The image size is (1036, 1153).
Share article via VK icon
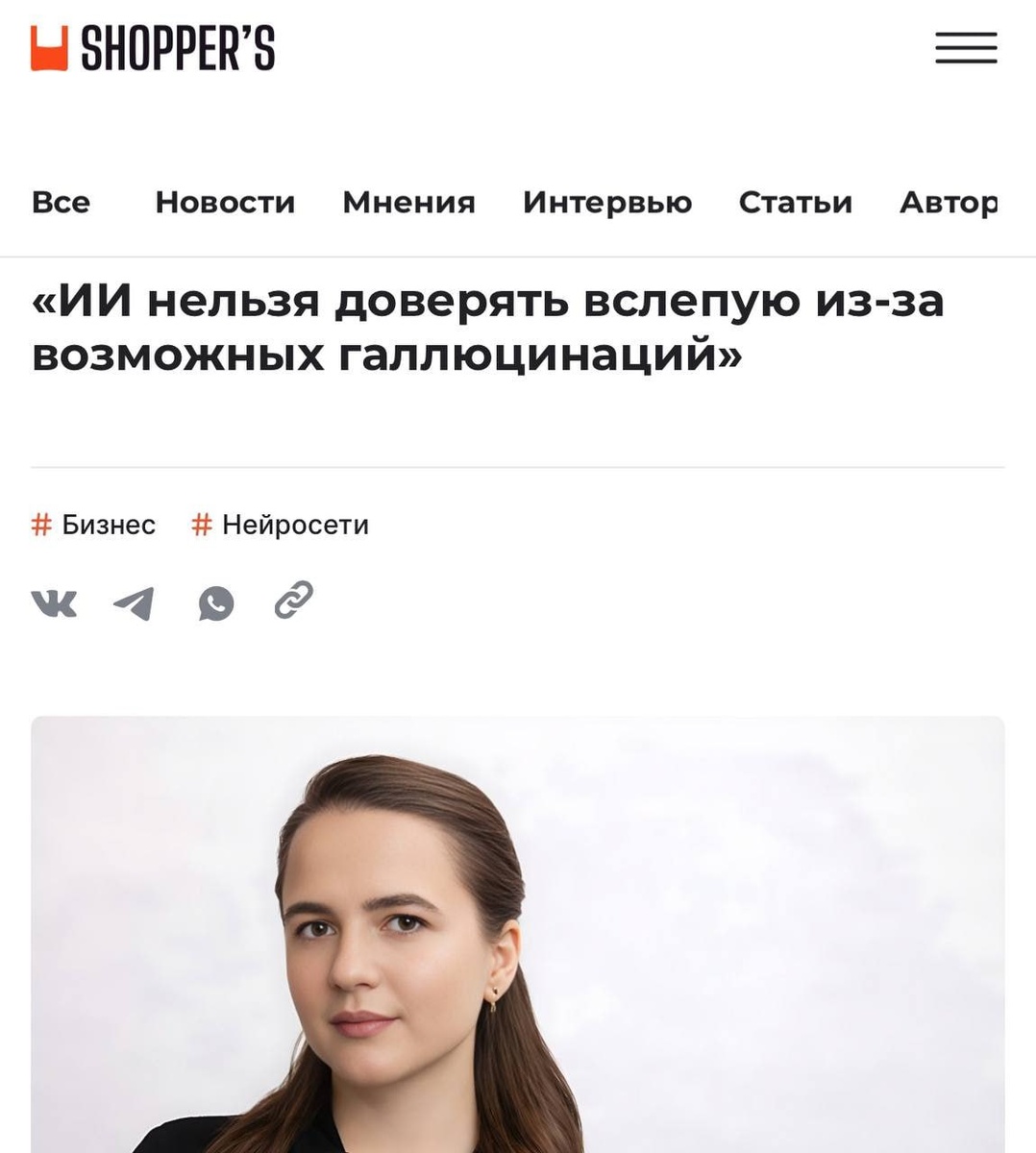tap(54, 603)
